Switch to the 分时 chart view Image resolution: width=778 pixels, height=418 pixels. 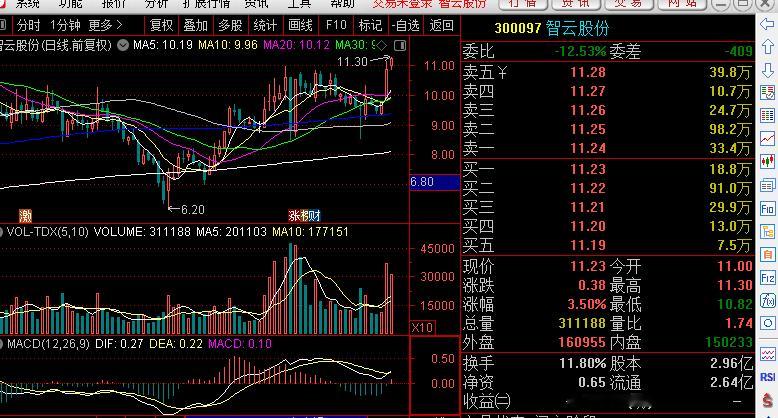pyautogui.click(x=28, y=25)
